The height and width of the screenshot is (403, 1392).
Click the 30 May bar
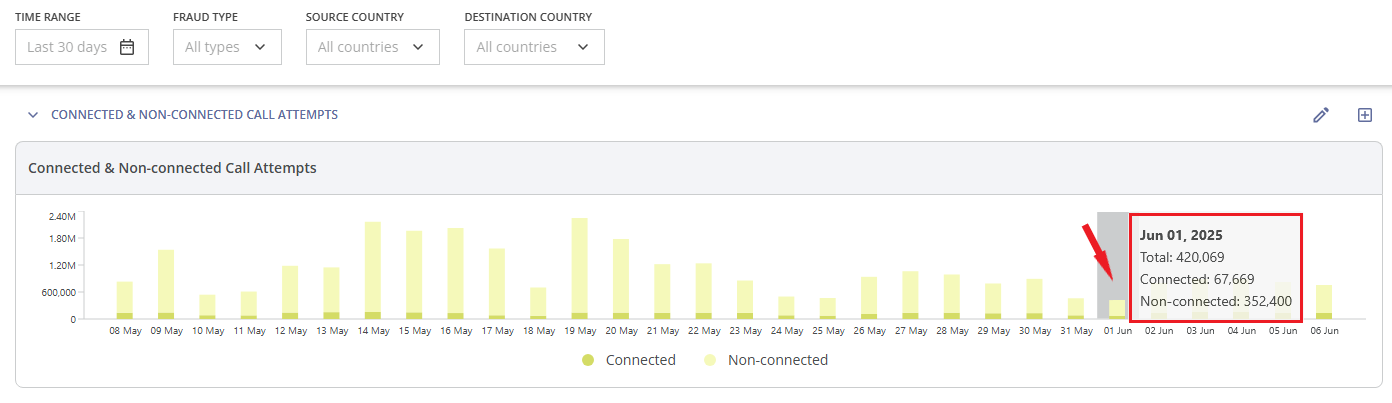tap(1034, 299)
